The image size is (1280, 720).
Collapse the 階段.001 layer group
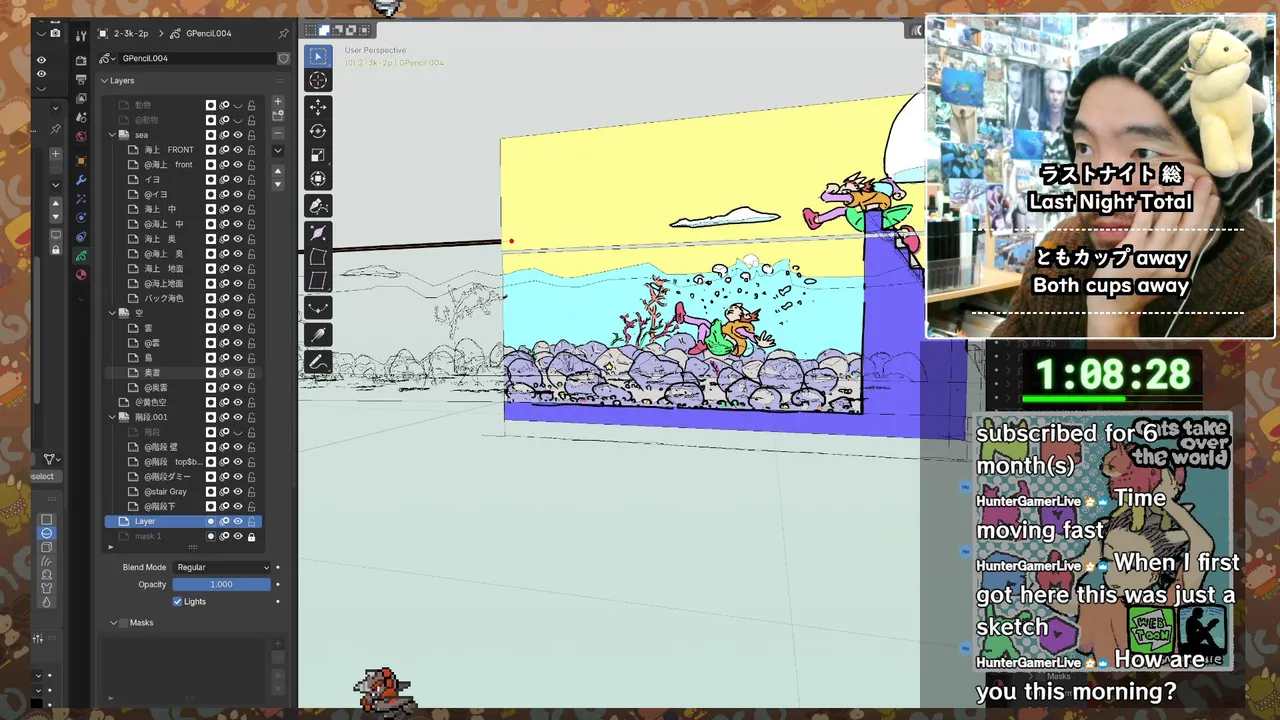pos(112,417)
